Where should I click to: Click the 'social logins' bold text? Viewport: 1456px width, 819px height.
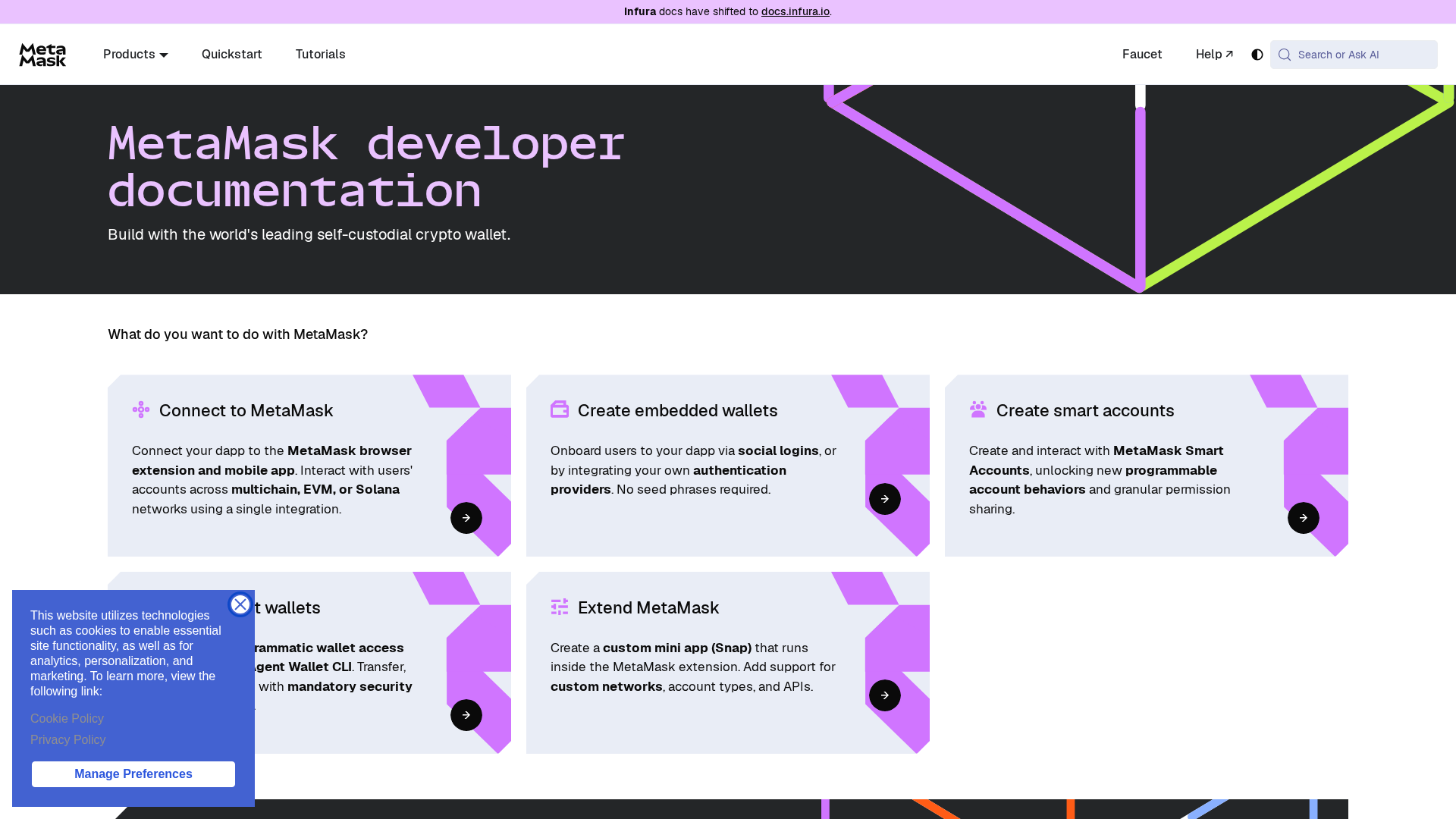click(778, 450)
